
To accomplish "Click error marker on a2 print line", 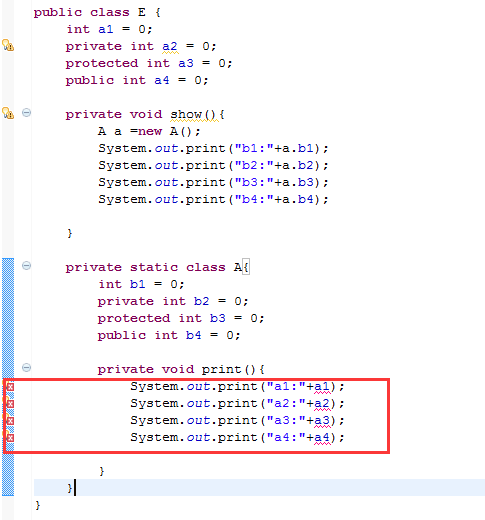I will click(10, 404).
